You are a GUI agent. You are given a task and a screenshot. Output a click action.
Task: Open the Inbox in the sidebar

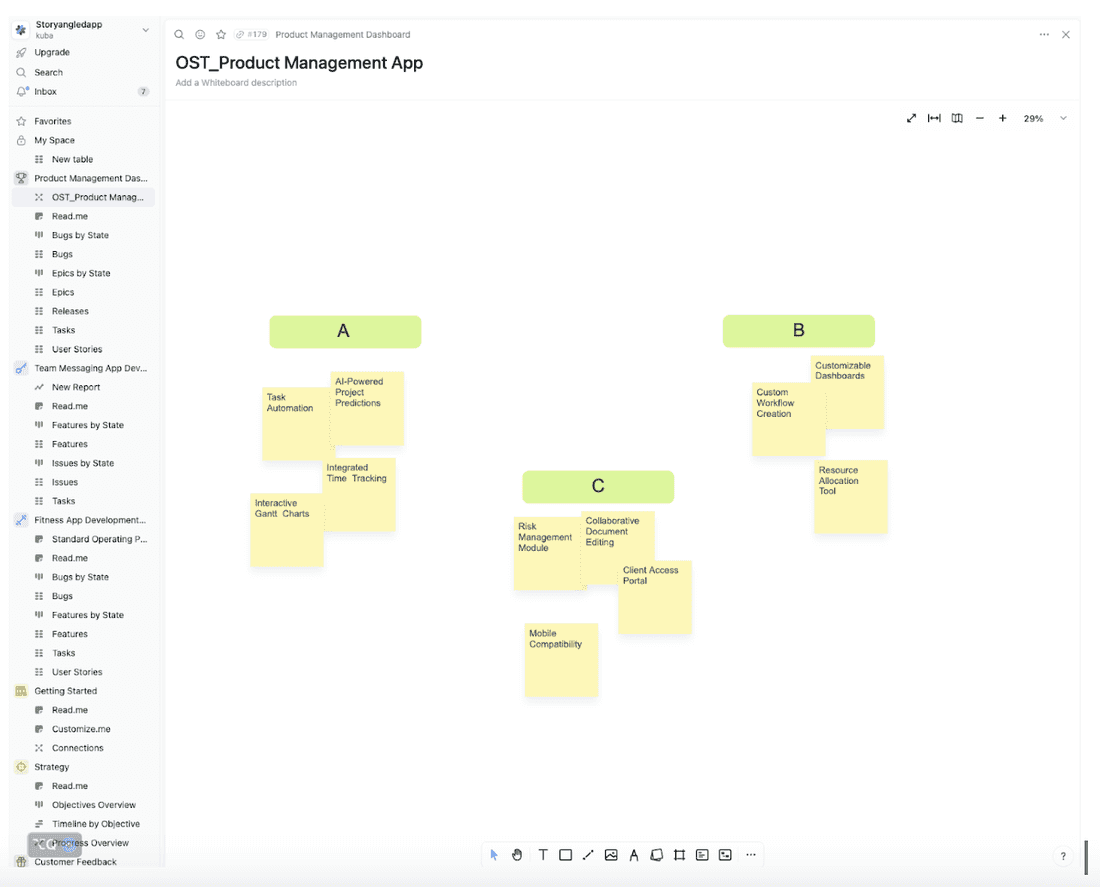46,92
